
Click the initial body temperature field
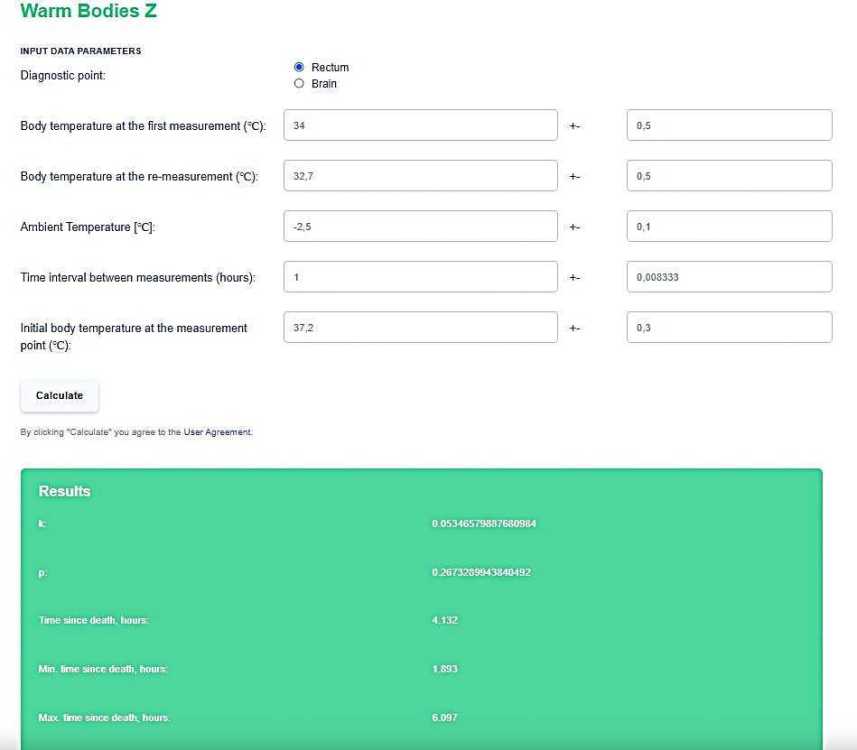420,327
